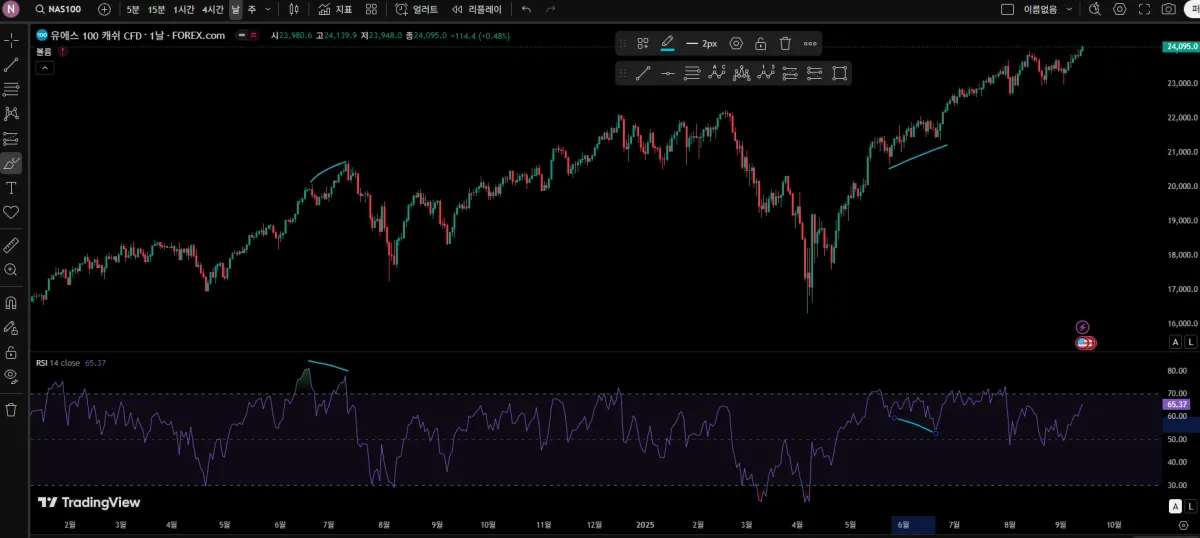Screen dimensions: 1200x538
Task: Switch to 1시간 timeframe
Action: tap(184, 9)
